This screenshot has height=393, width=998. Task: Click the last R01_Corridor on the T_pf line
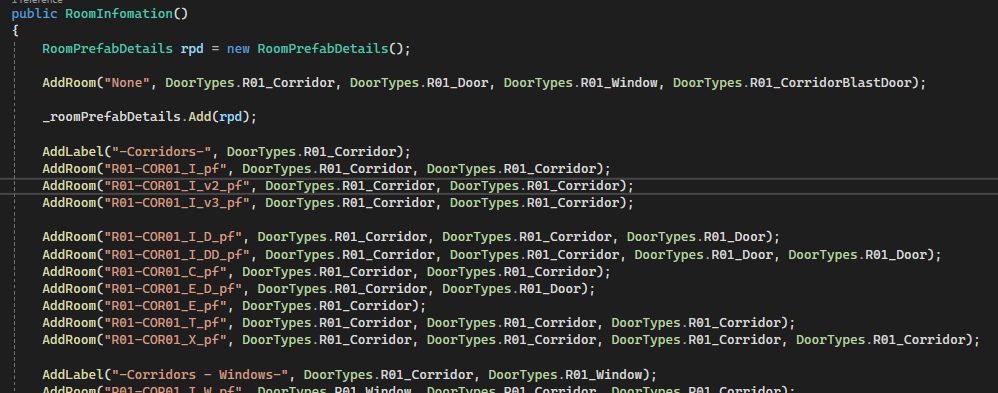click(x=734, y=323)
